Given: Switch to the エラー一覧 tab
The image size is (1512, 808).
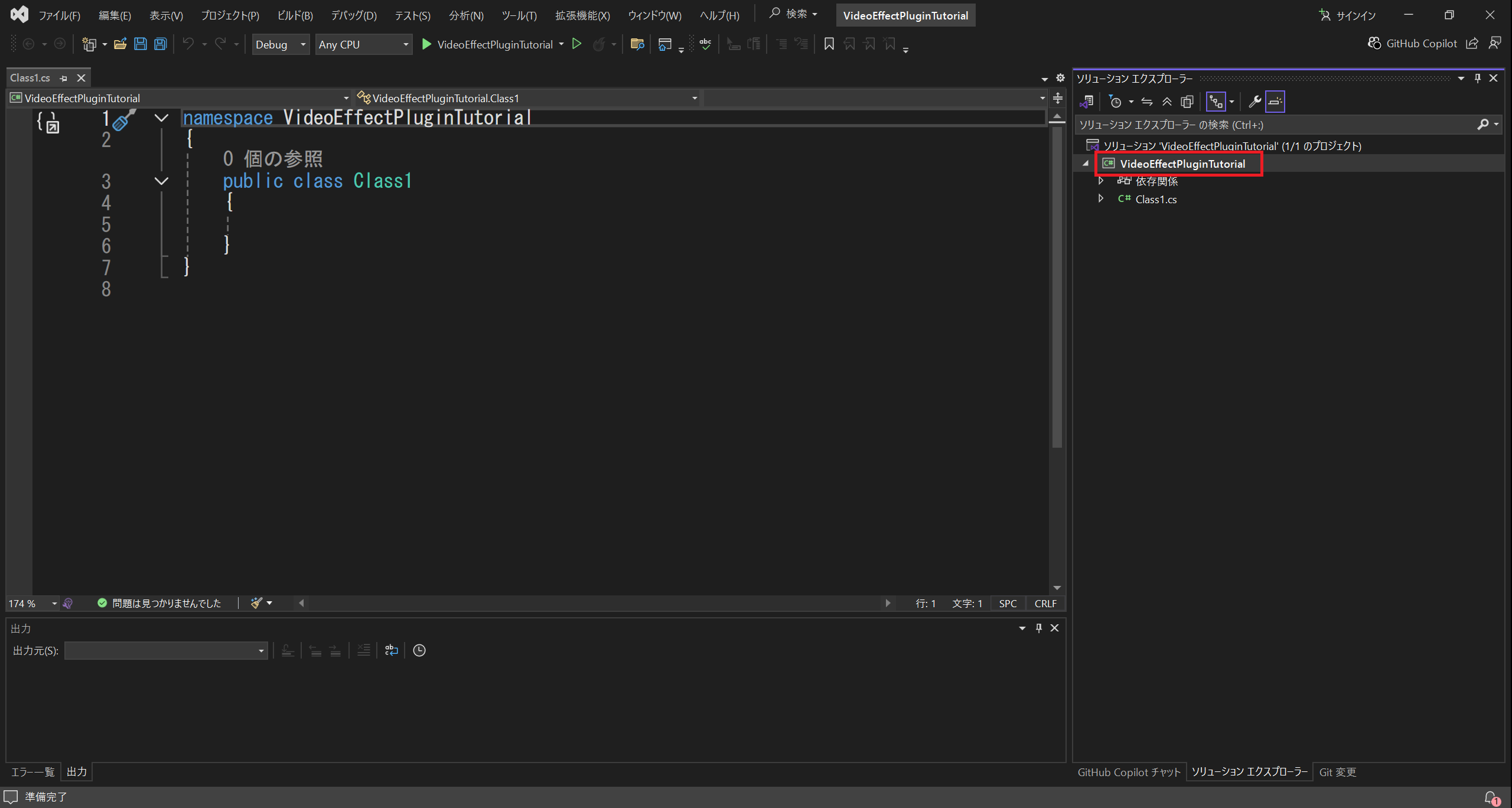Looking at the screenshot, I should [x=32, y=772].
